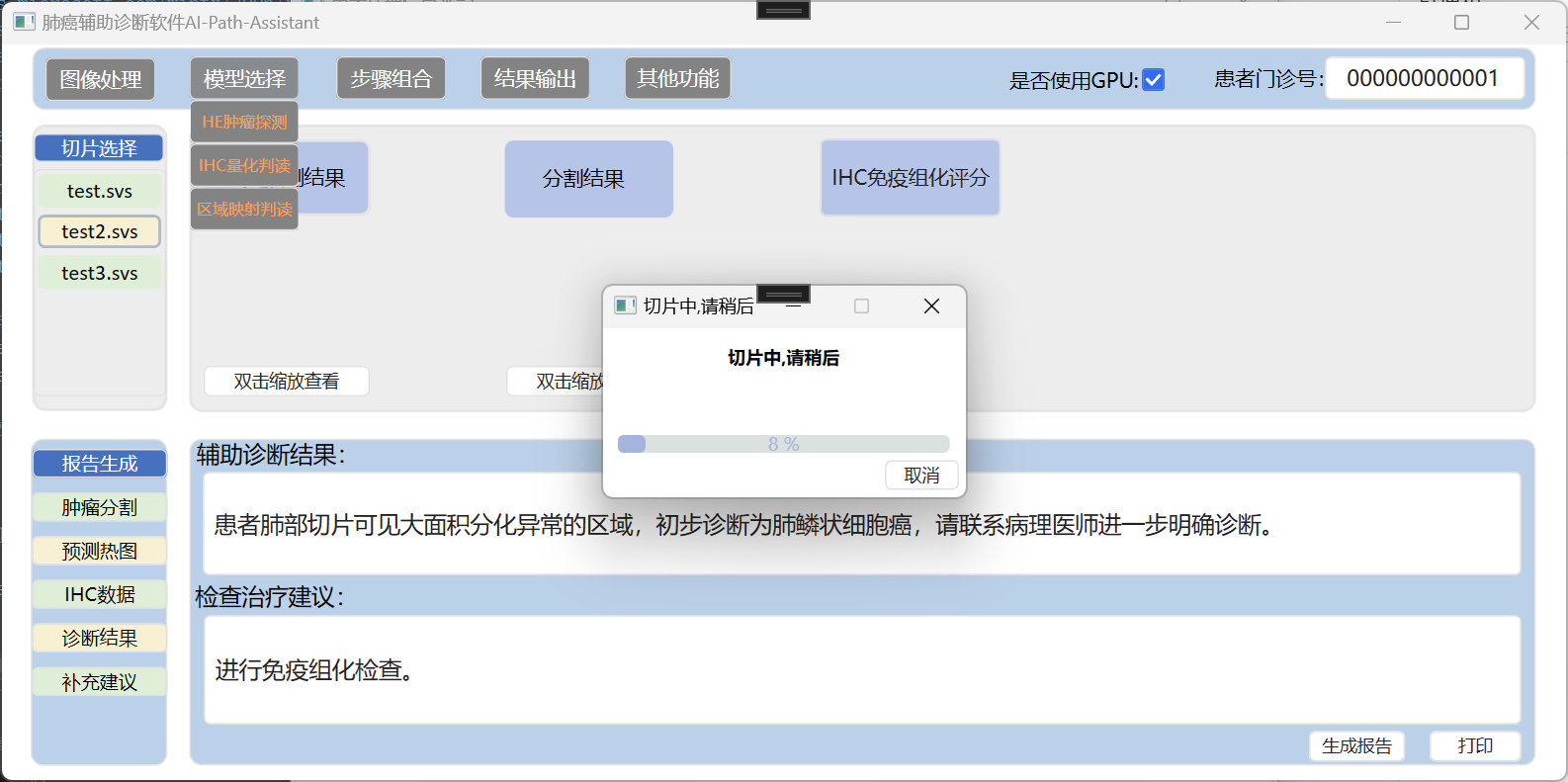
Task: Minimize the 切片中,请稍后 dialog
Action: [793, 306]
